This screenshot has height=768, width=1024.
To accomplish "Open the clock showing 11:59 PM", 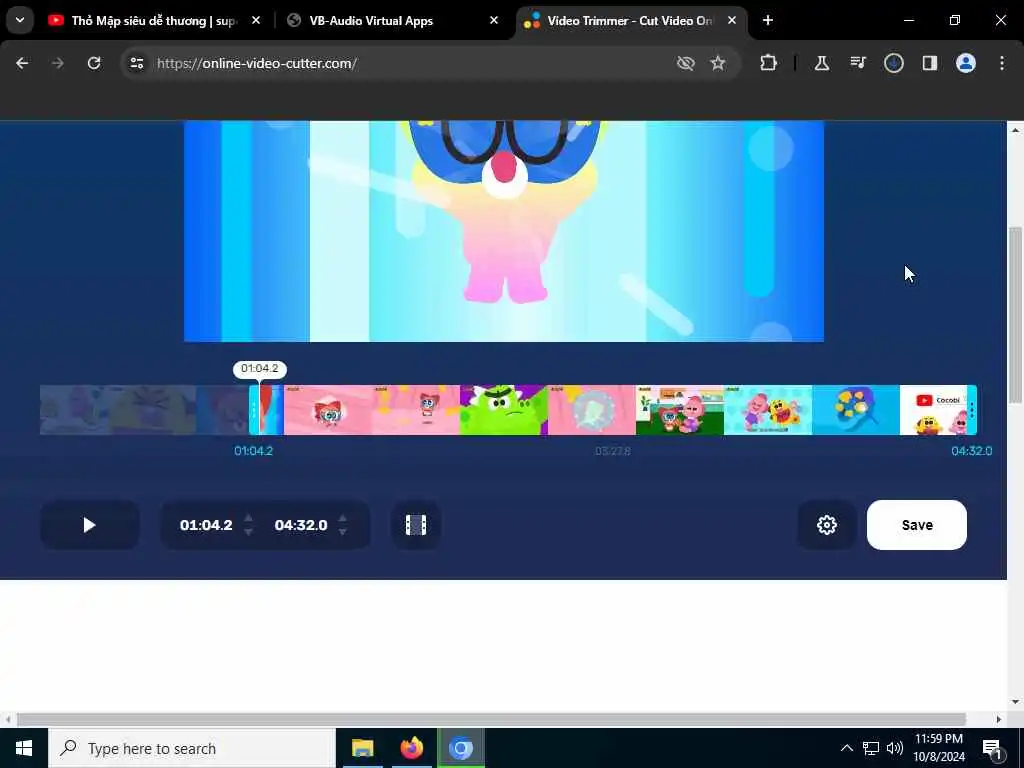I will tap(938, 748).
